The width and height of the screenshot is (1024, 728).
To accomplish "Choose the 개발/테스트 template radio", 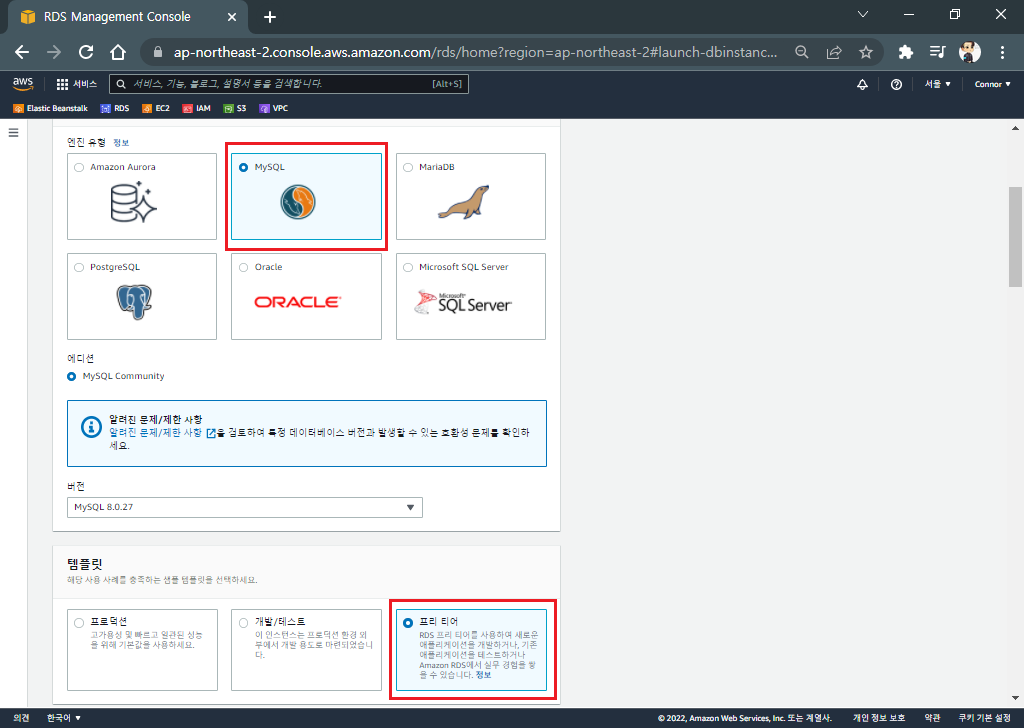I will pyautogui.click(x=244, y=623).
